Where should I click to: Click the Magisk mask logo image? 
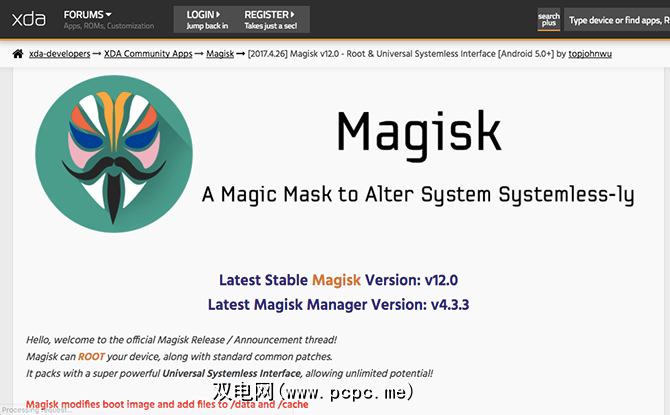tap(114, 154)
